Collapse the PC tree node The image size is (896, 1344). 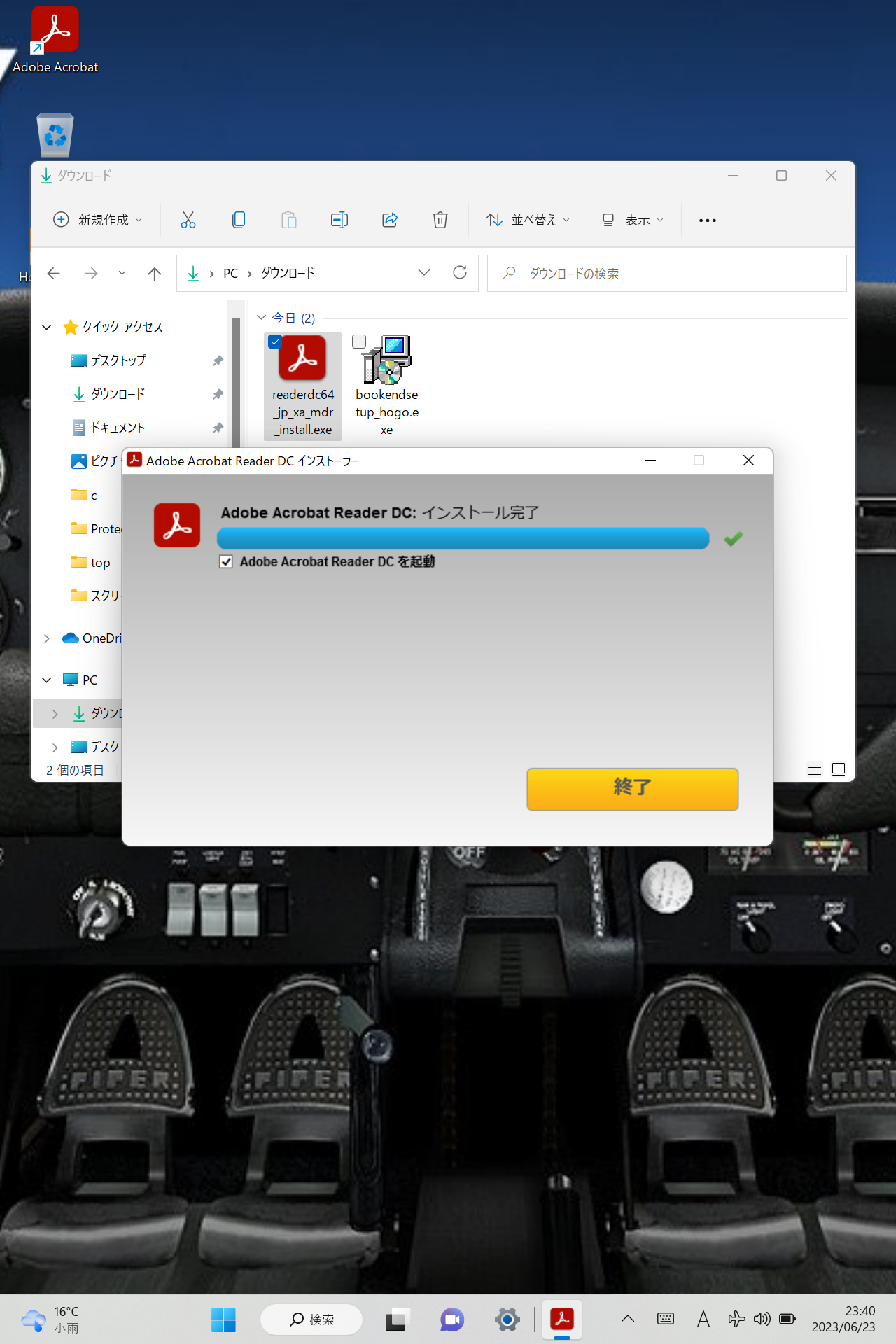47,680
